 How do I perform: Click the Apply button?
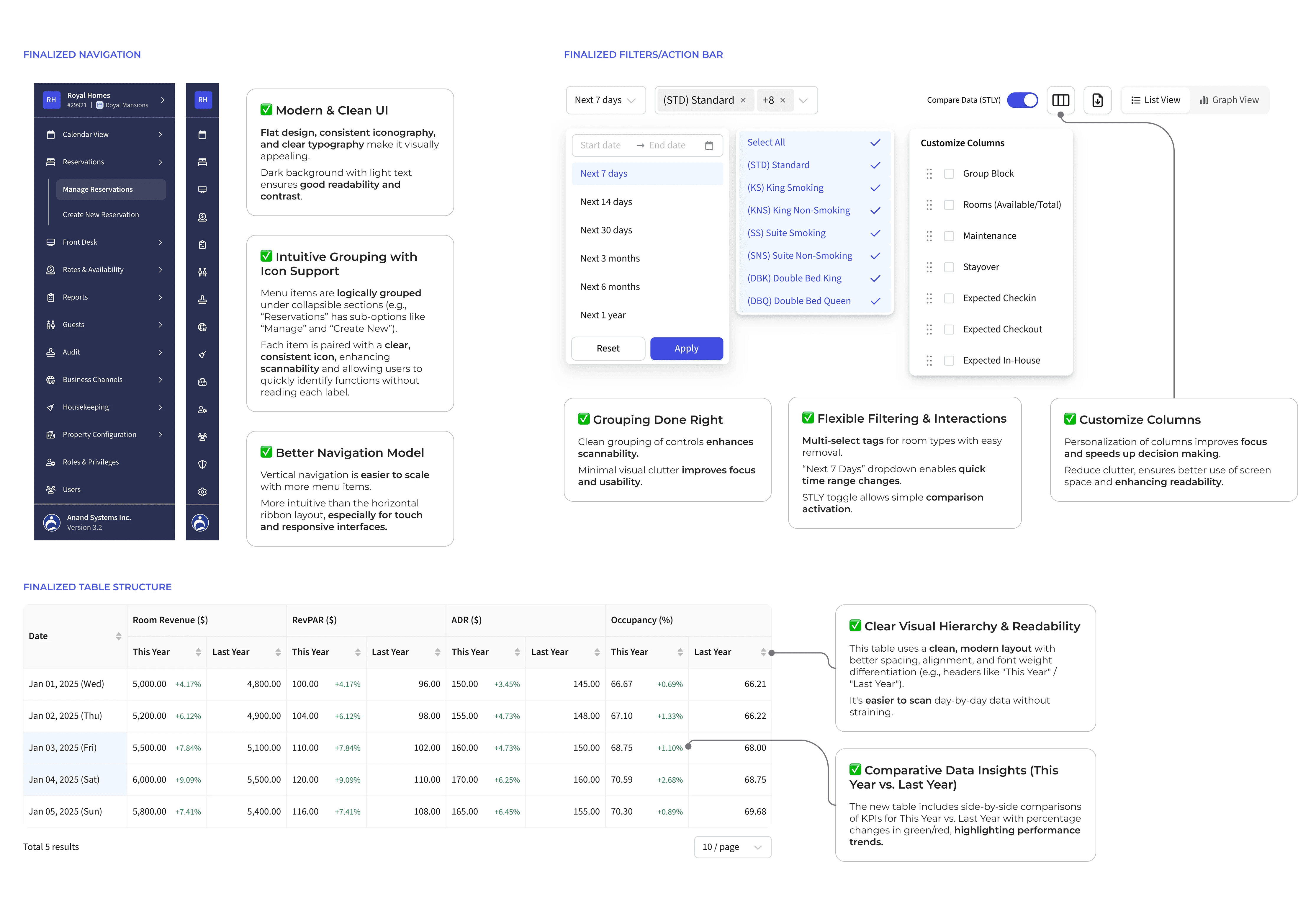tap(686, 349)
